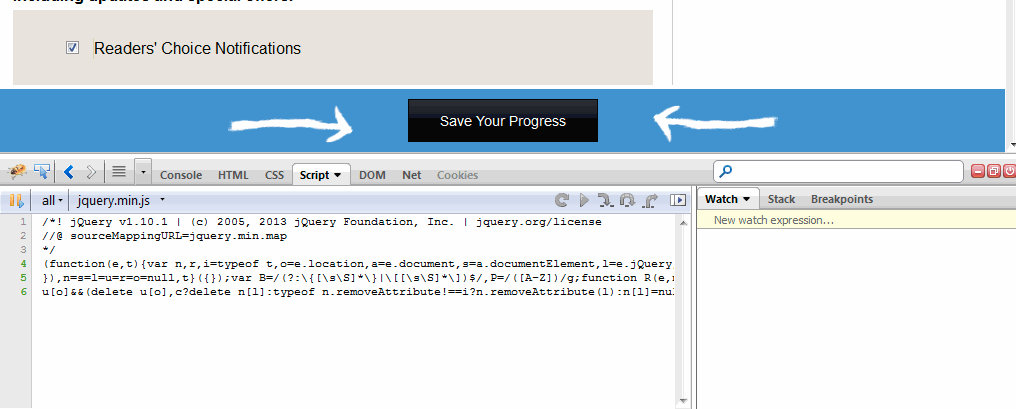Image resolution: width=1016 pixels, height=409 pixels.
Task: Switch to the Console tab
Action: click(x=181, y=175)
